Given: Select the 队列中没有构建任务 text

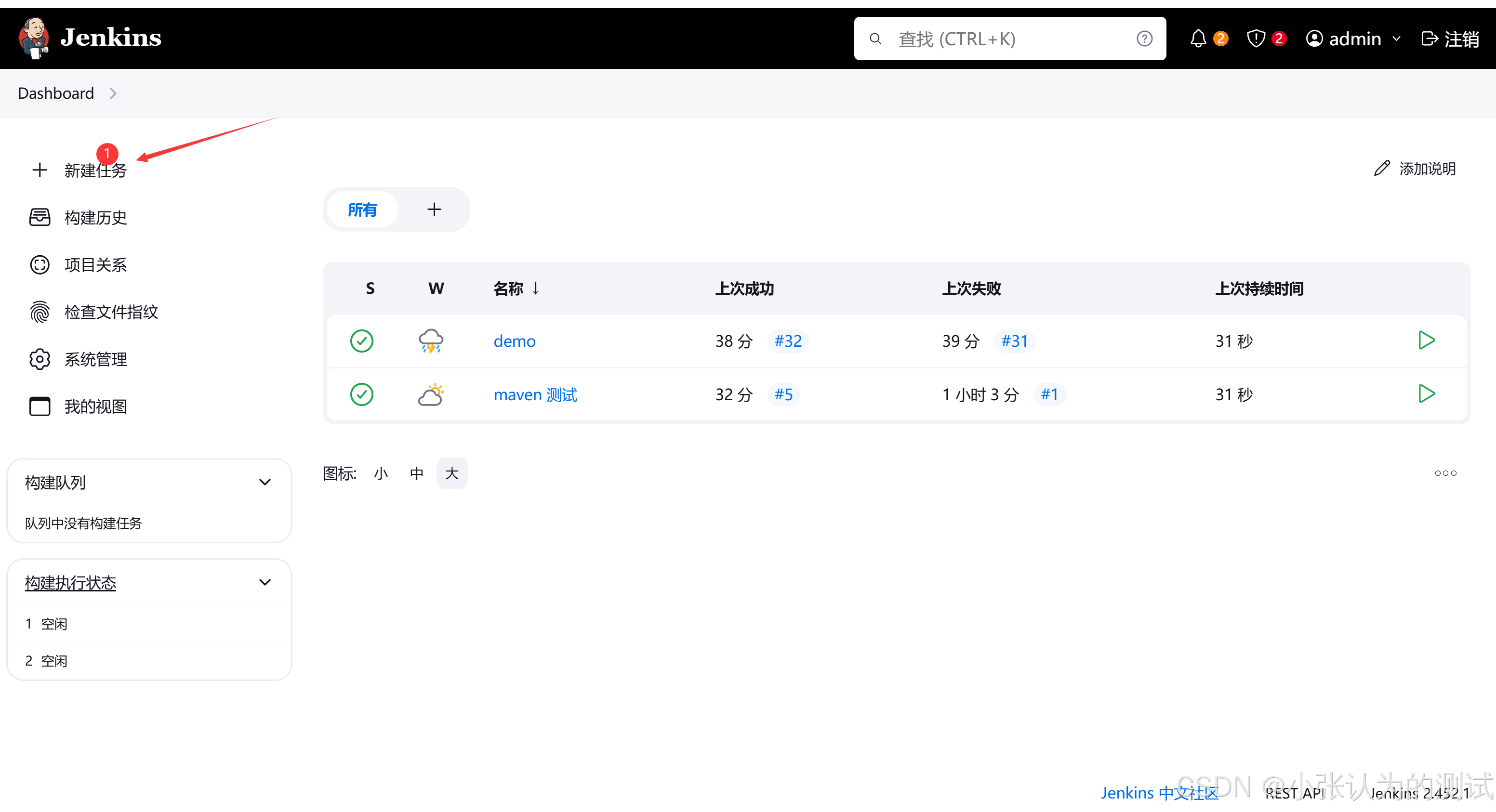Looking at the screenshot, I should [x=83, y=524].
